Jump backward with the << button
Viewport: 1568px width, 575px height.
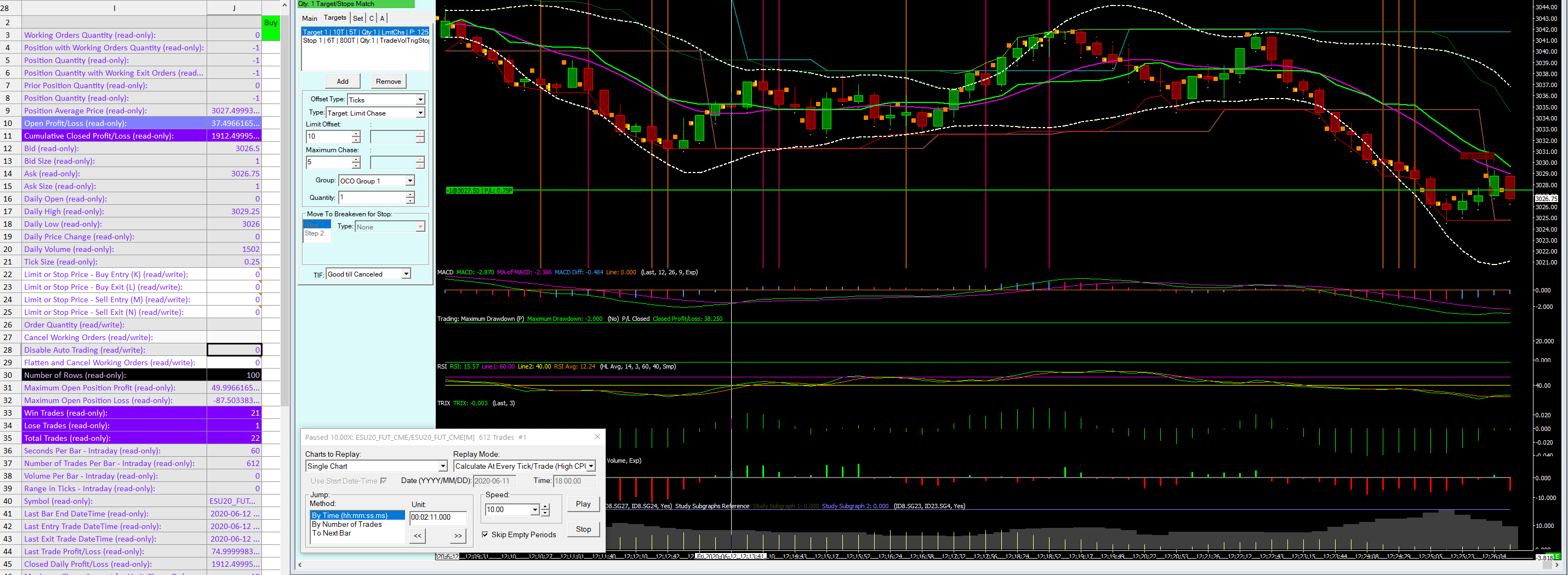(x=418, y=536)
